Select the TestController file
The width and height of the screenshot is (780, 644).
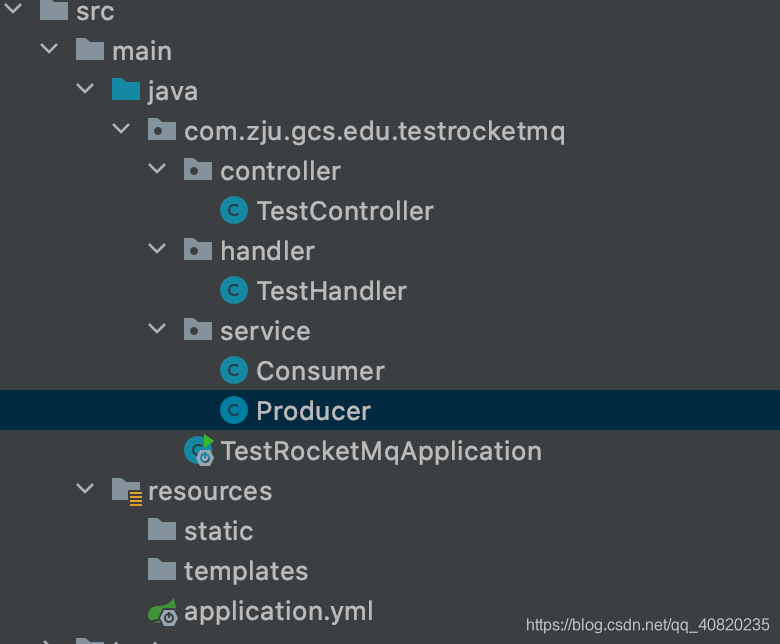click(344, 211)
